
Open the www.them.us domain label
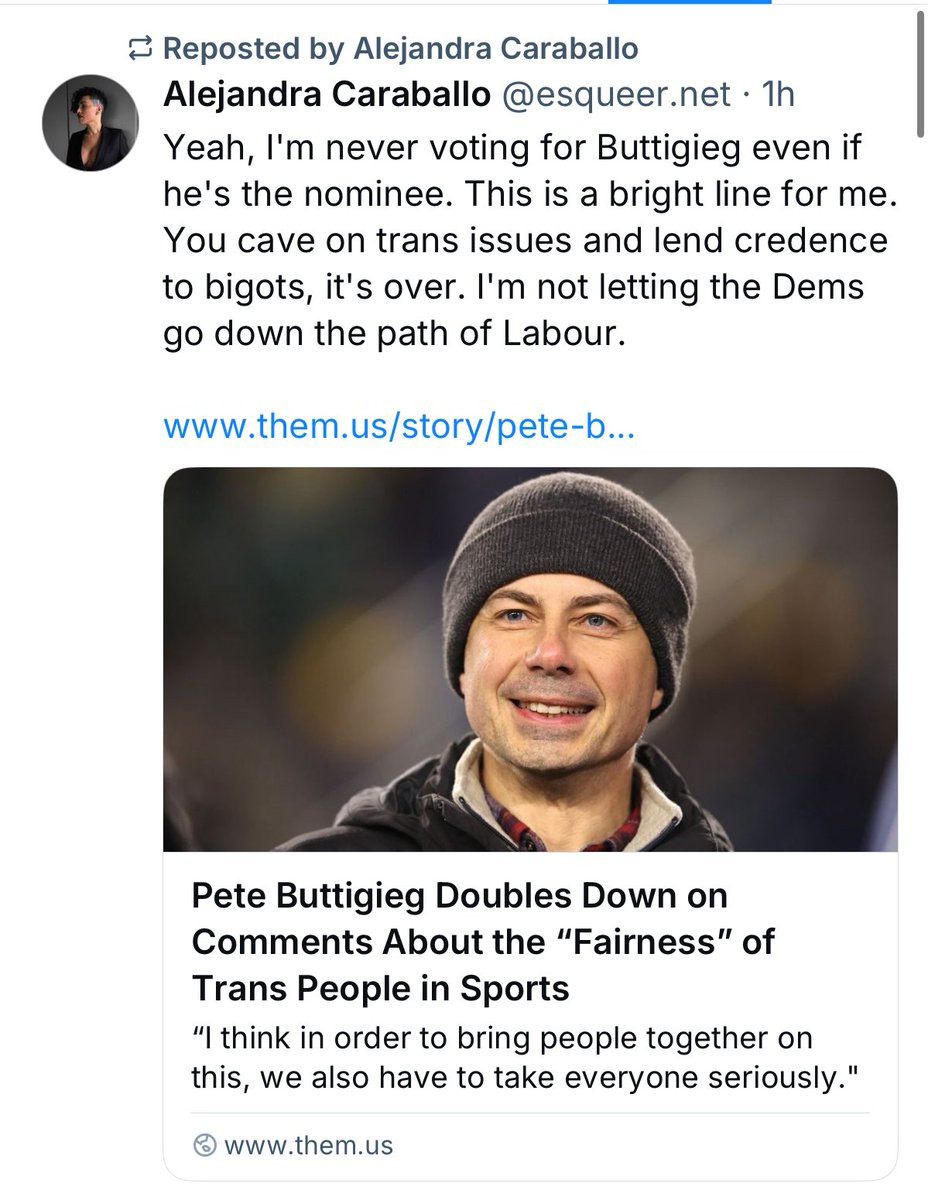tap(309, 1145)
